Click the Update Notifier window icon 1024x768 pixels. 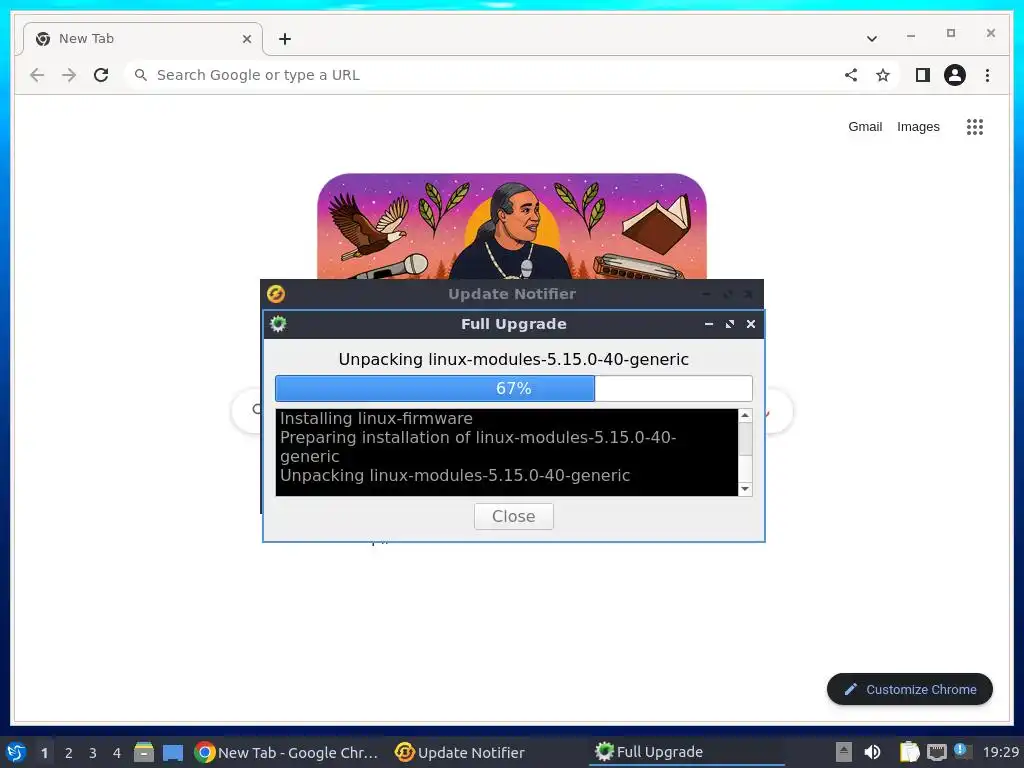[x=276, y=294]
